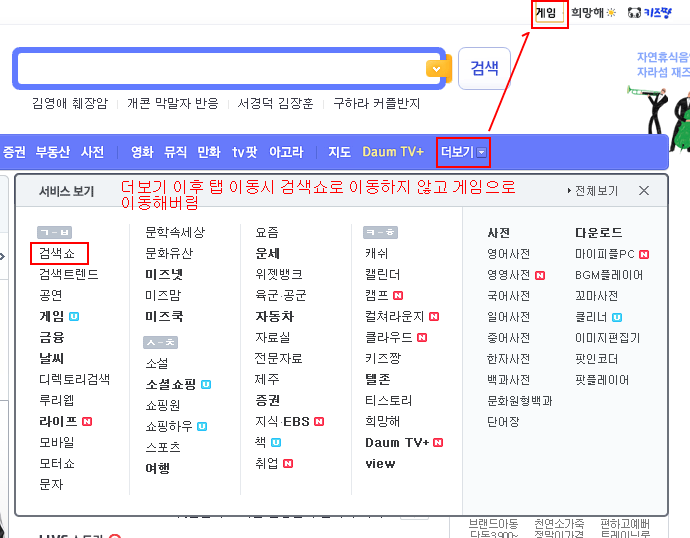This screenshot has height=538, width=690.
Task: Click trending search 구하라 커플반지
Action: 377,103
